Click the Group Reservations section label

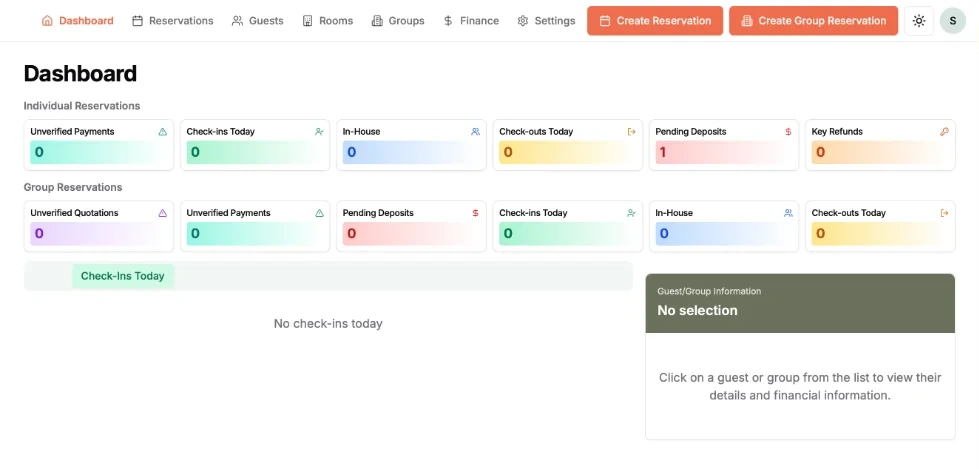[73, 187]
